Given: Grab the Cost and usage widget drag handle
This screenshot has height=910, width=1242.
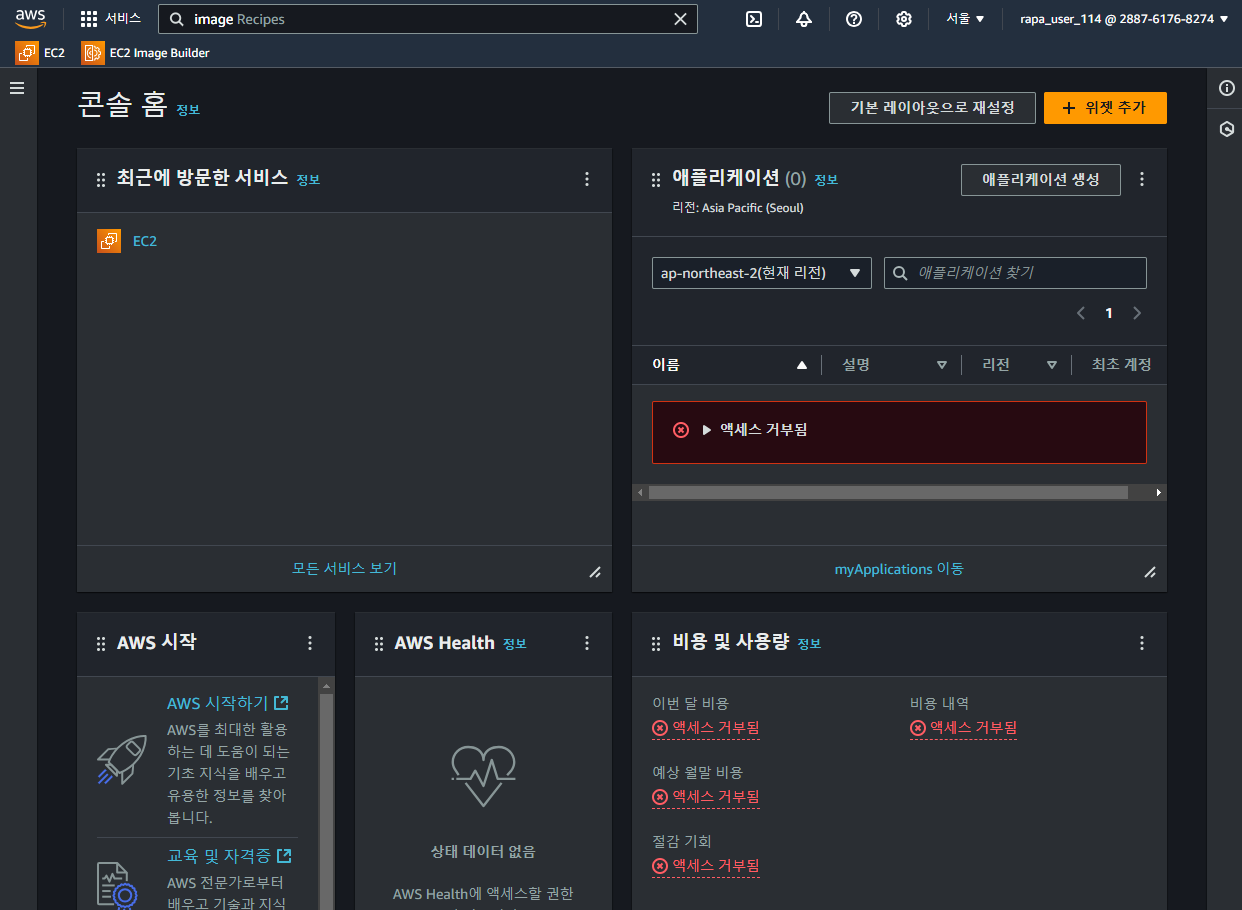Looking at the screenshot, I should 656,644.
